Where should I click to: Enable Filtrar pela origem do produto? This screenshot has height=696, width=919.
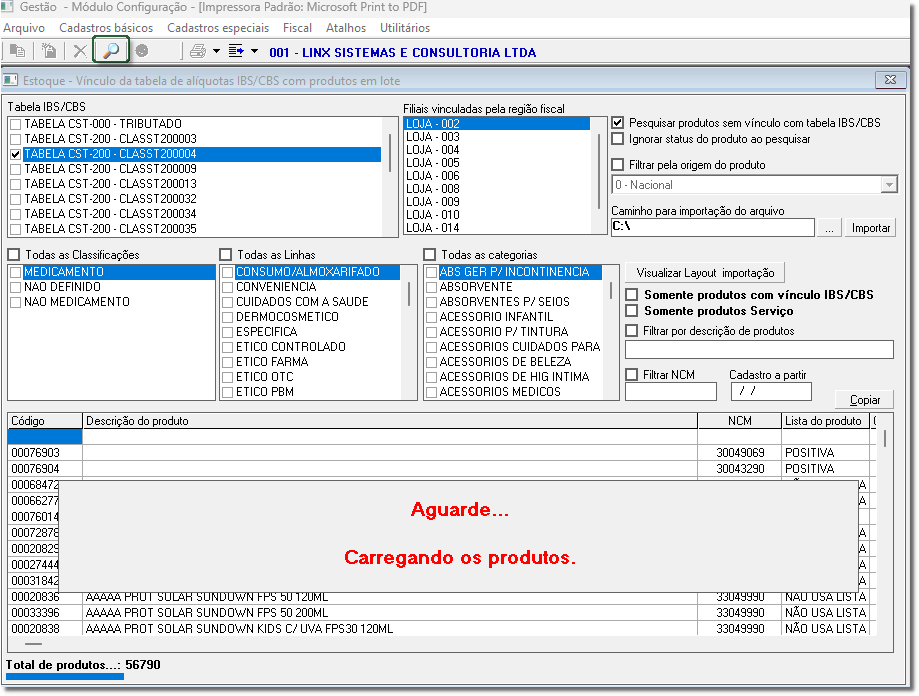click(618, 165)
